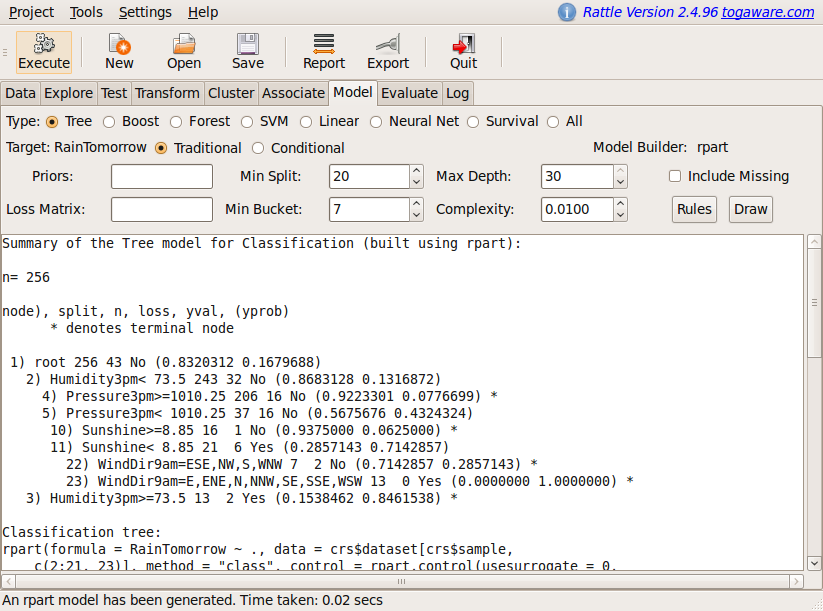Open a project with the Open icon

pos(183,50)
